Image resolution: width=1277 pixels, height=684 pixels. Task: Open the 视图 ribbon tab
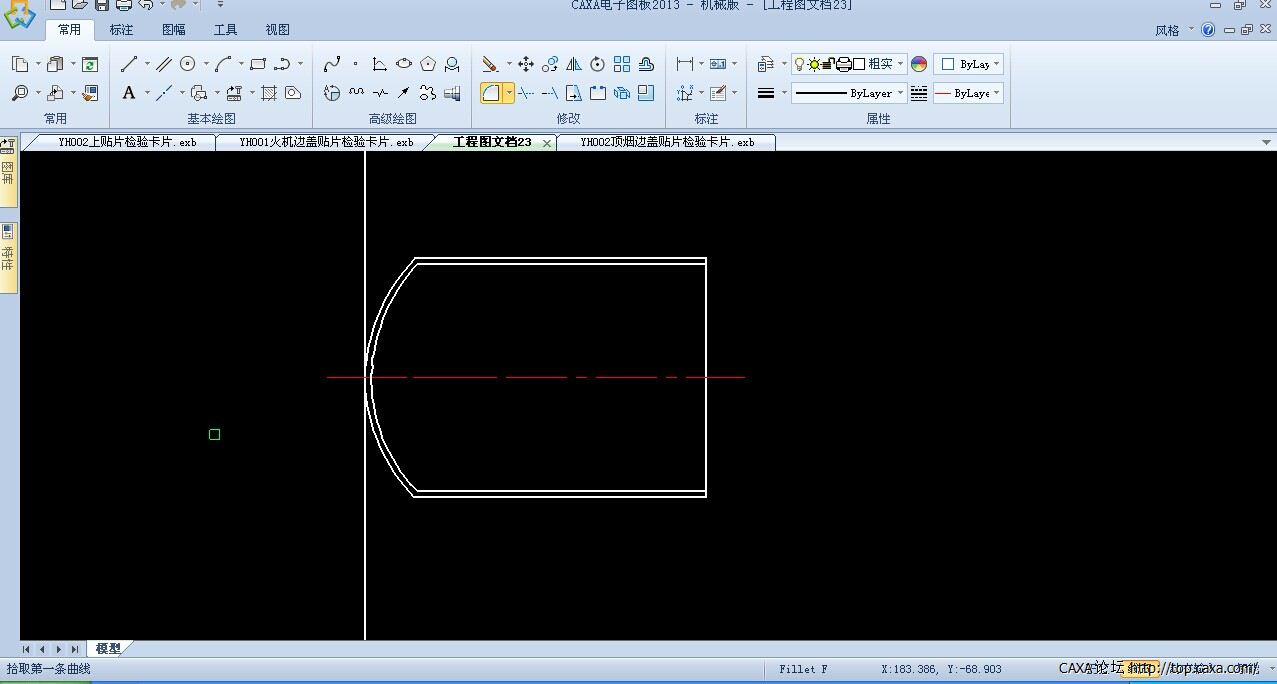click(x=278, y=30)
